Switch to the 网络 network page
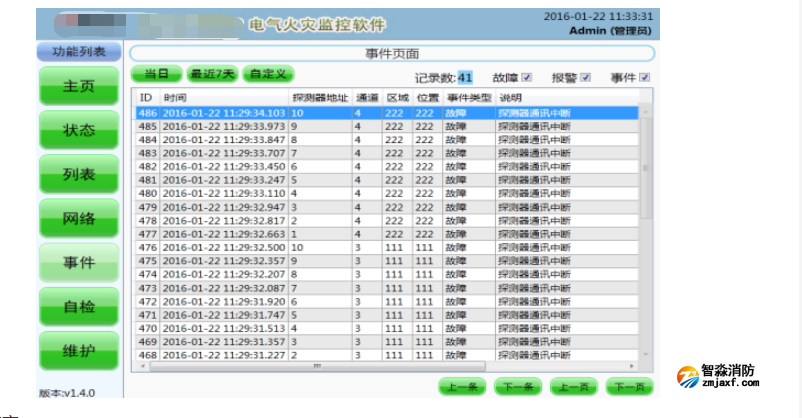 pyautogui.click(x=79, y=218)
